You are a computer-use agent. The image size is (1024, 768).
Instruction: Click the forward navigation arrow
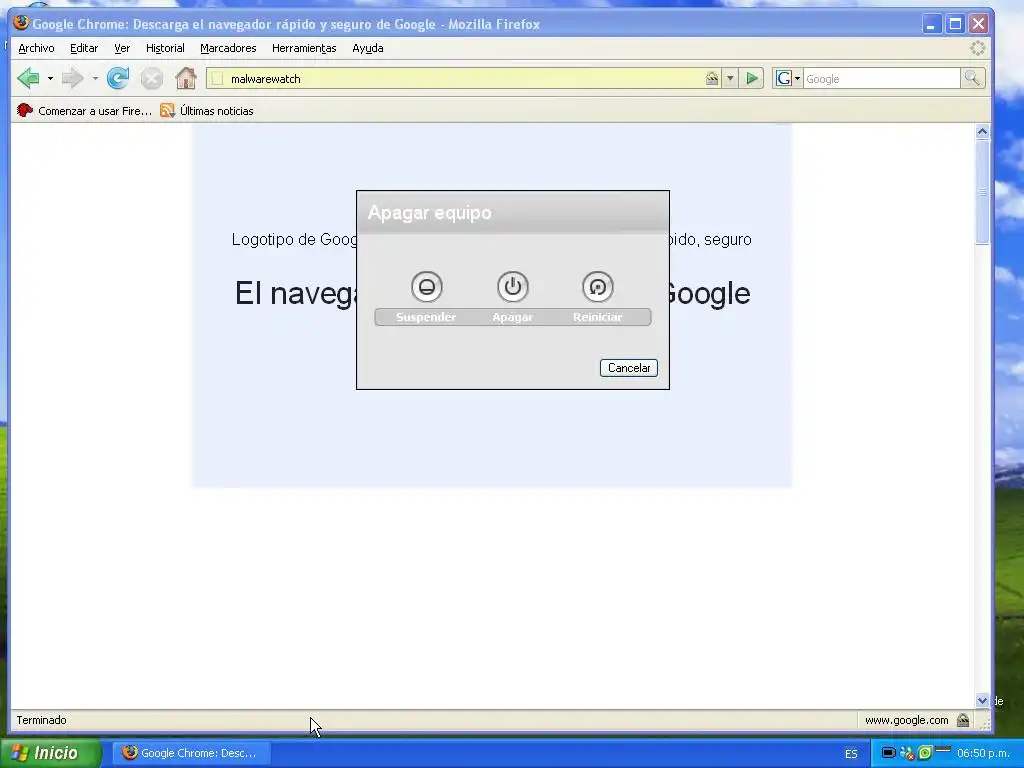pyautogui.click(x=72, y=79)
